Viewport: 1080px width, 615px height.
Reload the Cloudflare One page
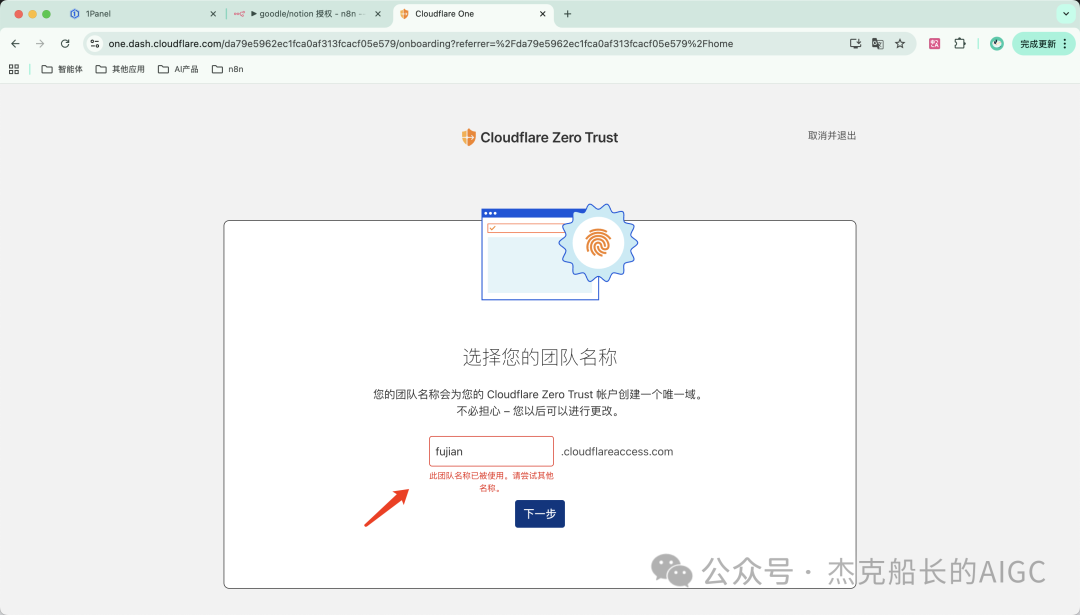65,43
